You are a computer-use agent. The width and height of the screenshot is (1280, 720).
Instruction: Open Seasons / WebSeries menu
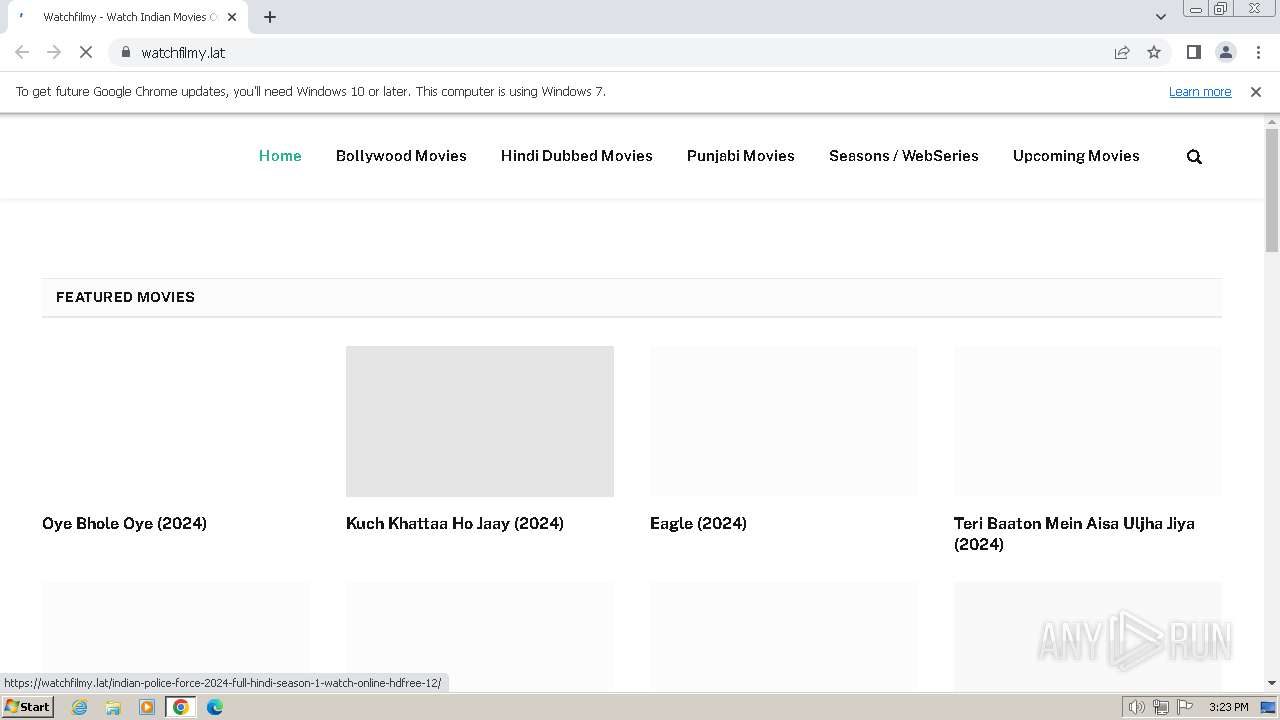coord(904,156)
